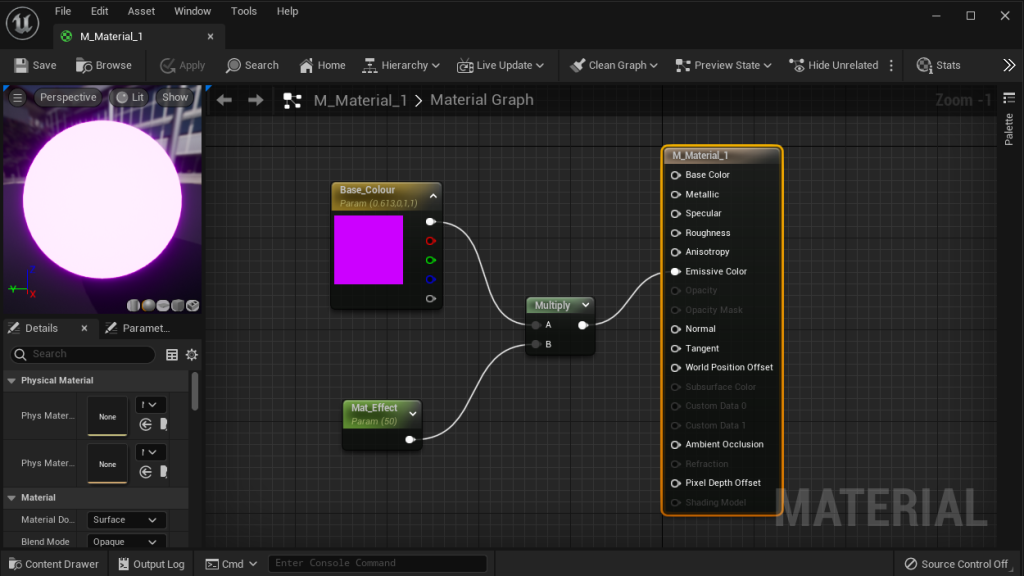Open the viewport hamburger options menu
Image resolution: width=1024 pixels, height=576 pixels.
[x=17, y=97]
